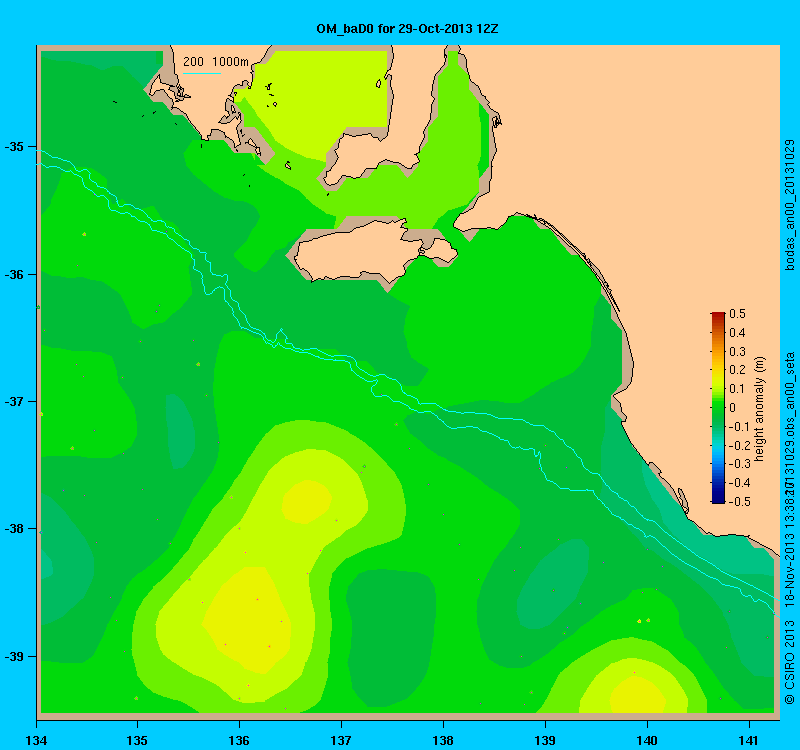Select the -35 latitude axis label
This screenshot has height=750, width=800.
14,147
